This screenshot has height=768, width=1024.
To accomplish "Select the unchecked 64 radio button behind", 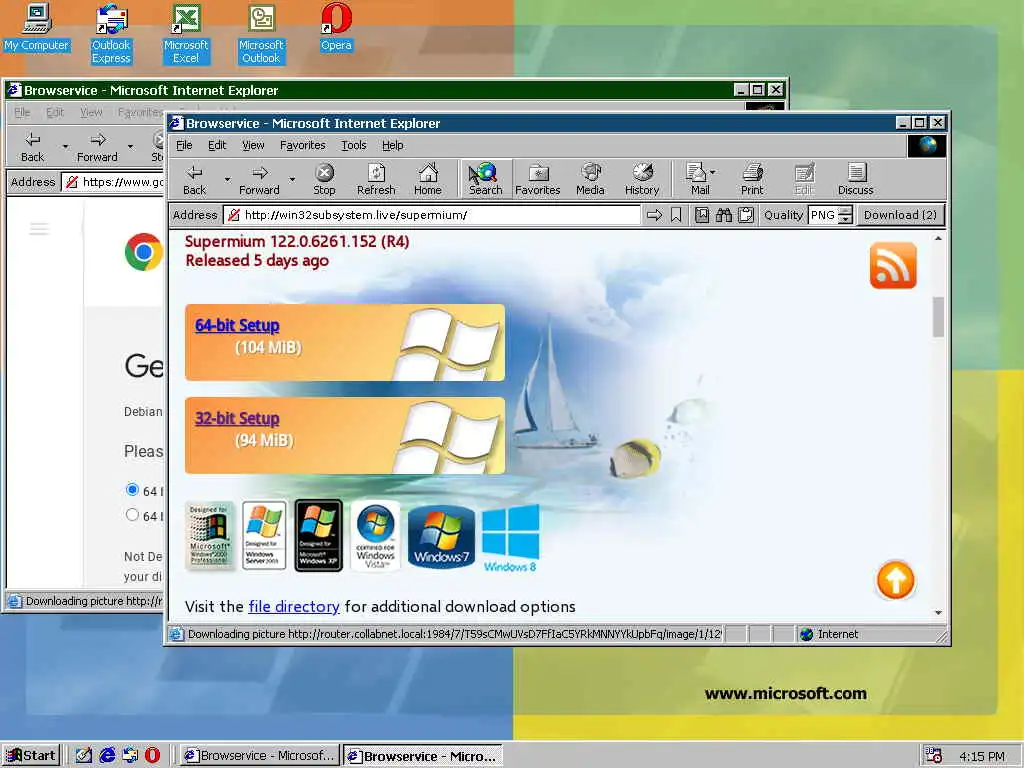I will 132,514.
